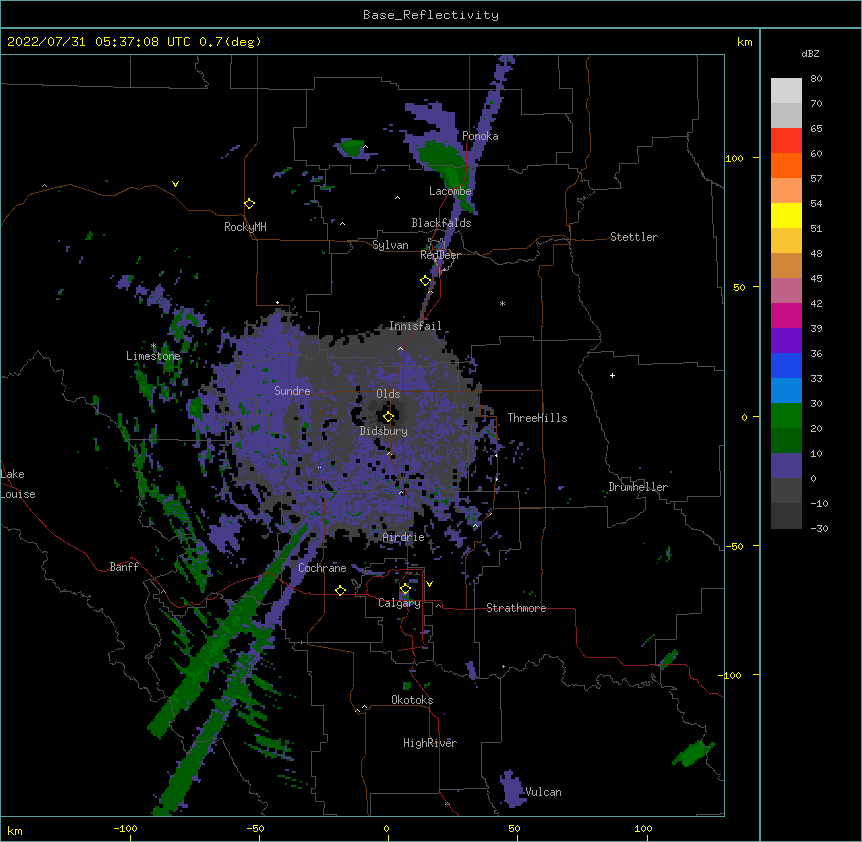Click the -50 tick on the right axis
This screenshot has width=862, height=842.
point(734,546)
